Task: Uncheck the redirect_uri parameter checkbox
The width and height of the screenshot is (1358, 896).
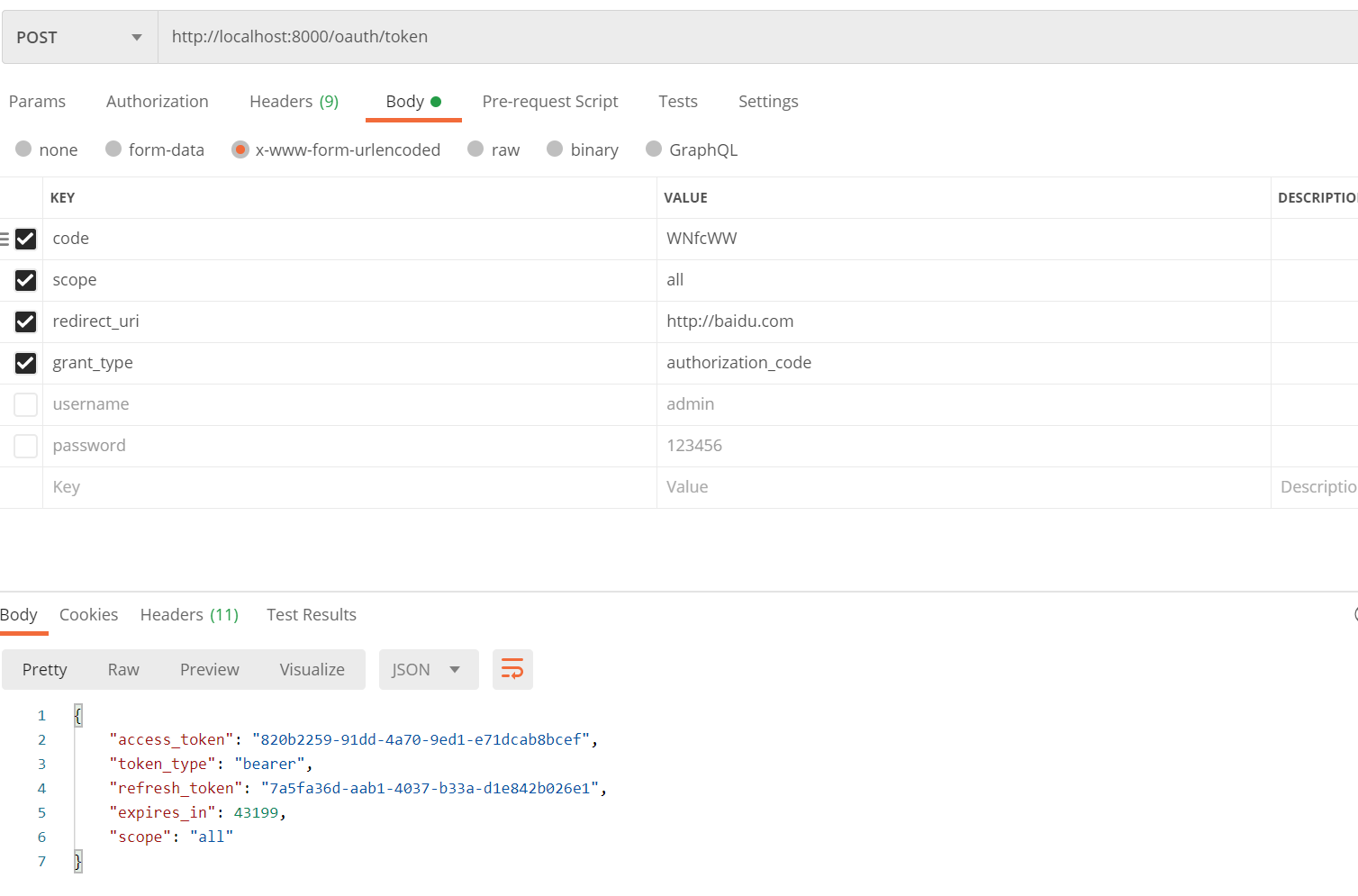Action: [x=25, y=321]
